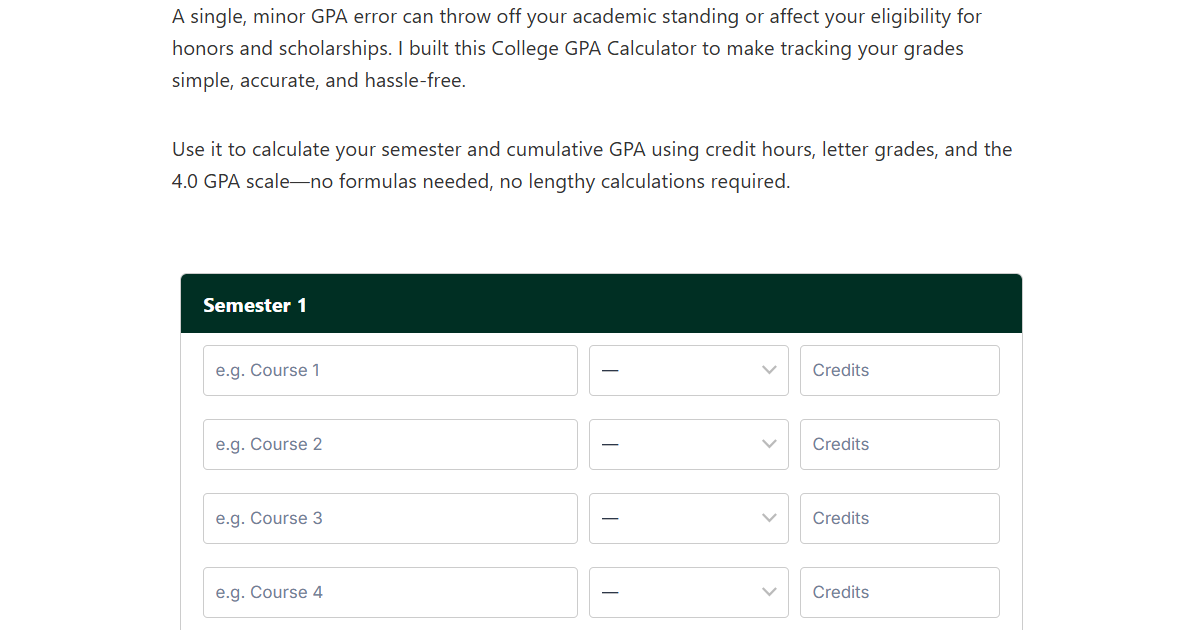Click the College GPA Calculator intro text
The height and width of the screenshot is (630, 1200).
590,48
